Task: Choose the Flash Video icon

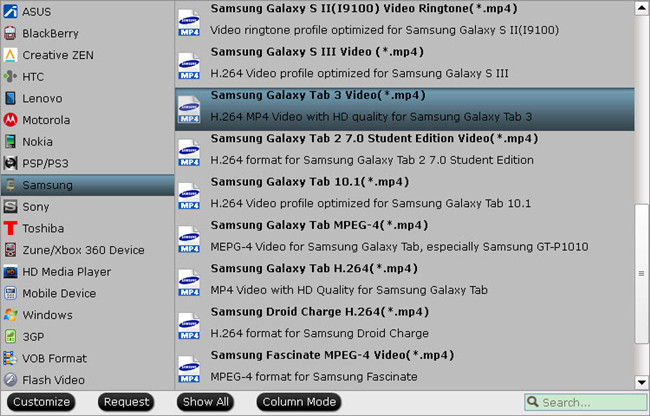Action: 10,380
